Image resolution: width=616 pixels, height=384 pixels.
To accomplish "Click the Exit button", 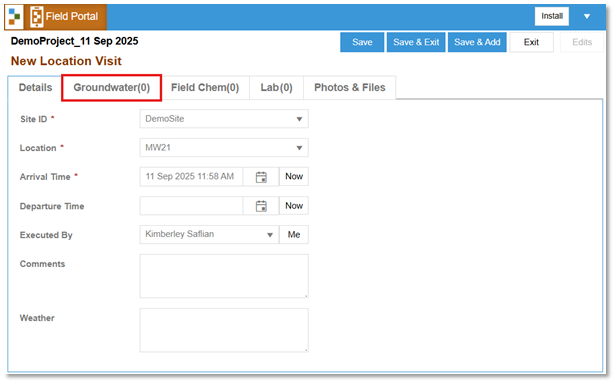I will 532,42.
